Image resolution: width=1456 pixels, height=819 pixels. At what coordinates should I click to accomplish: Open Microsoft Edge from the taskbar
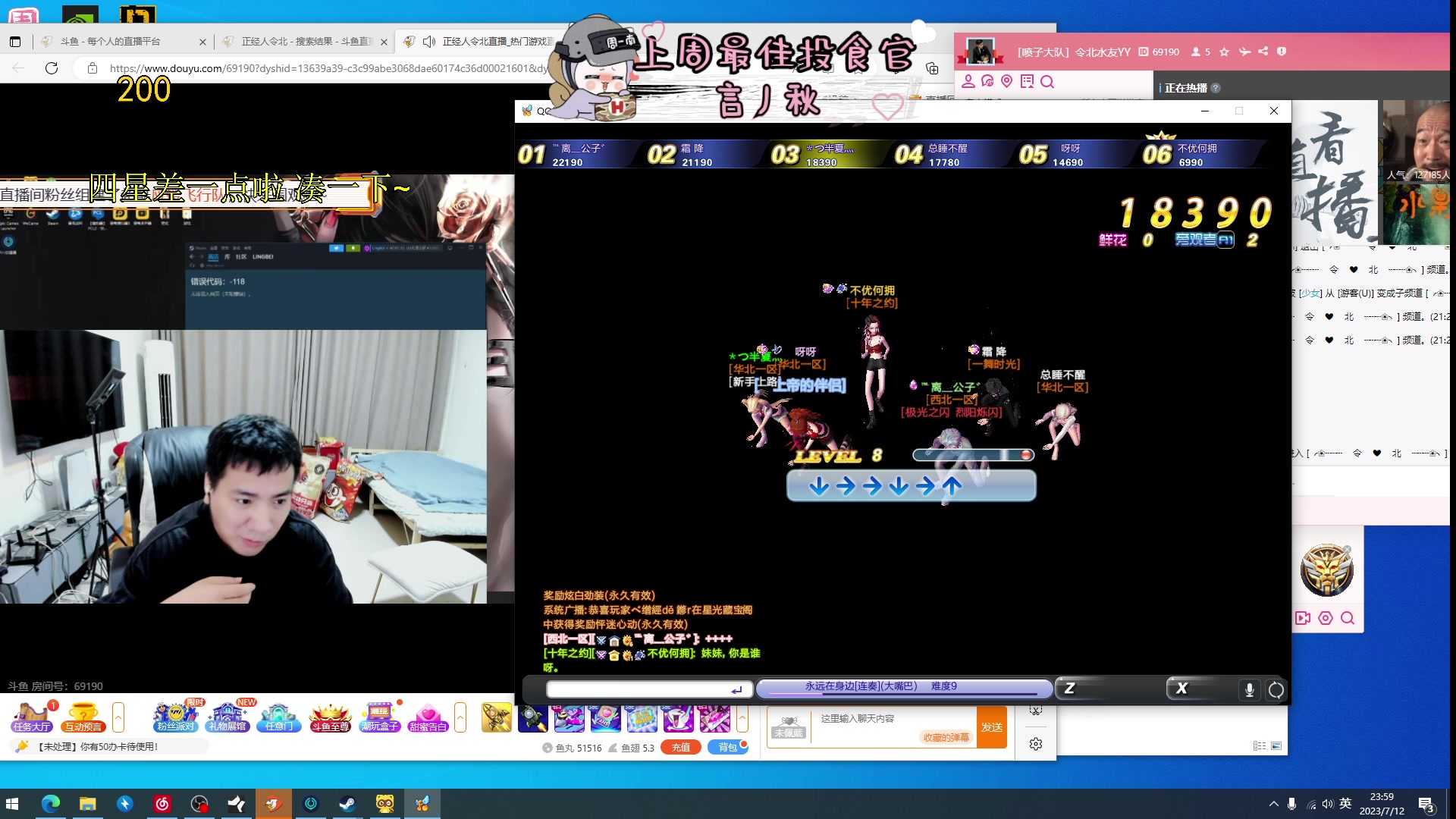pos(50,804)
